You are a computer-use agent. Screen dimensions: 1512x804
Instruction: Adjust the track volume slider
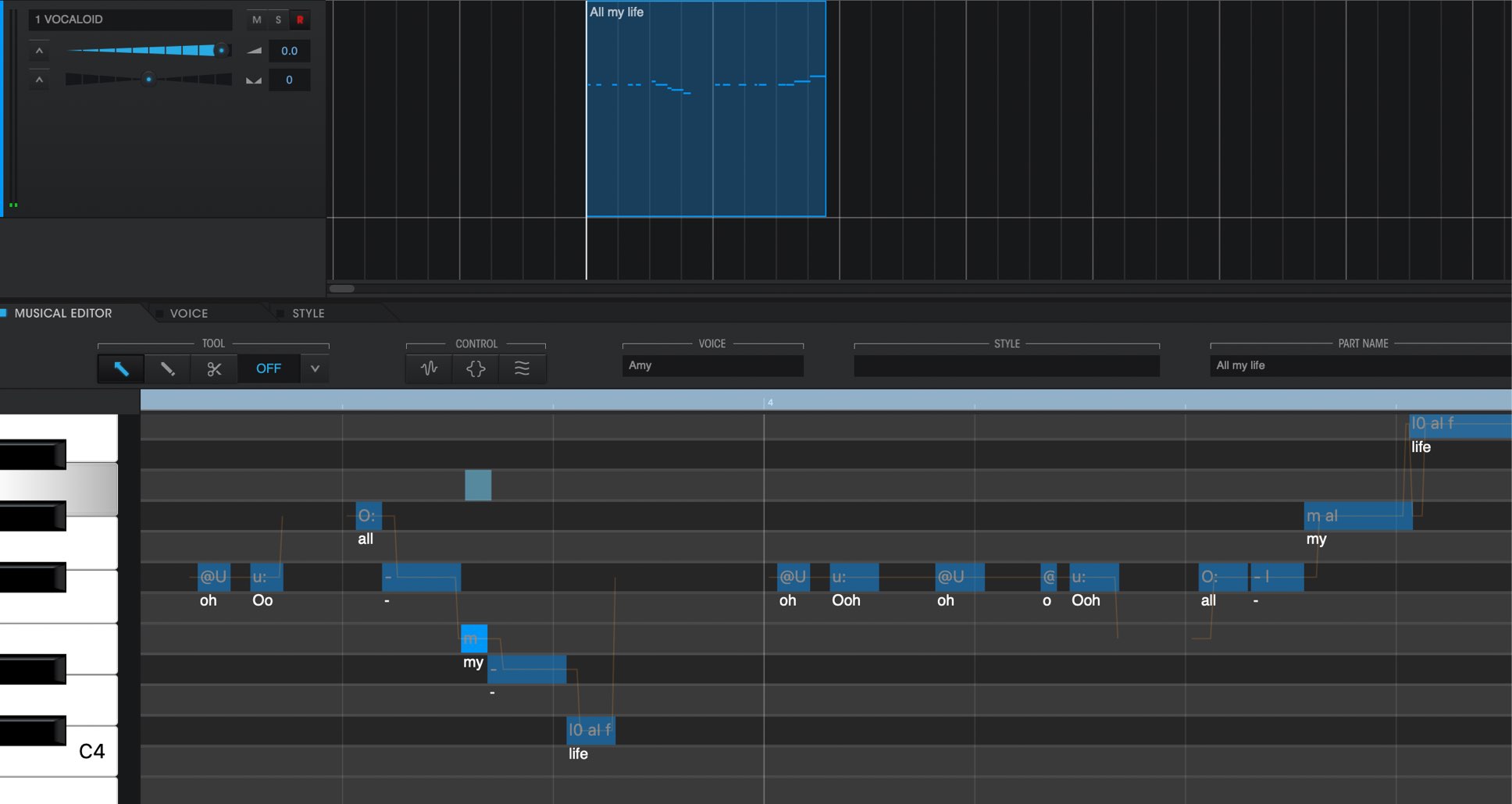[148, 50]
